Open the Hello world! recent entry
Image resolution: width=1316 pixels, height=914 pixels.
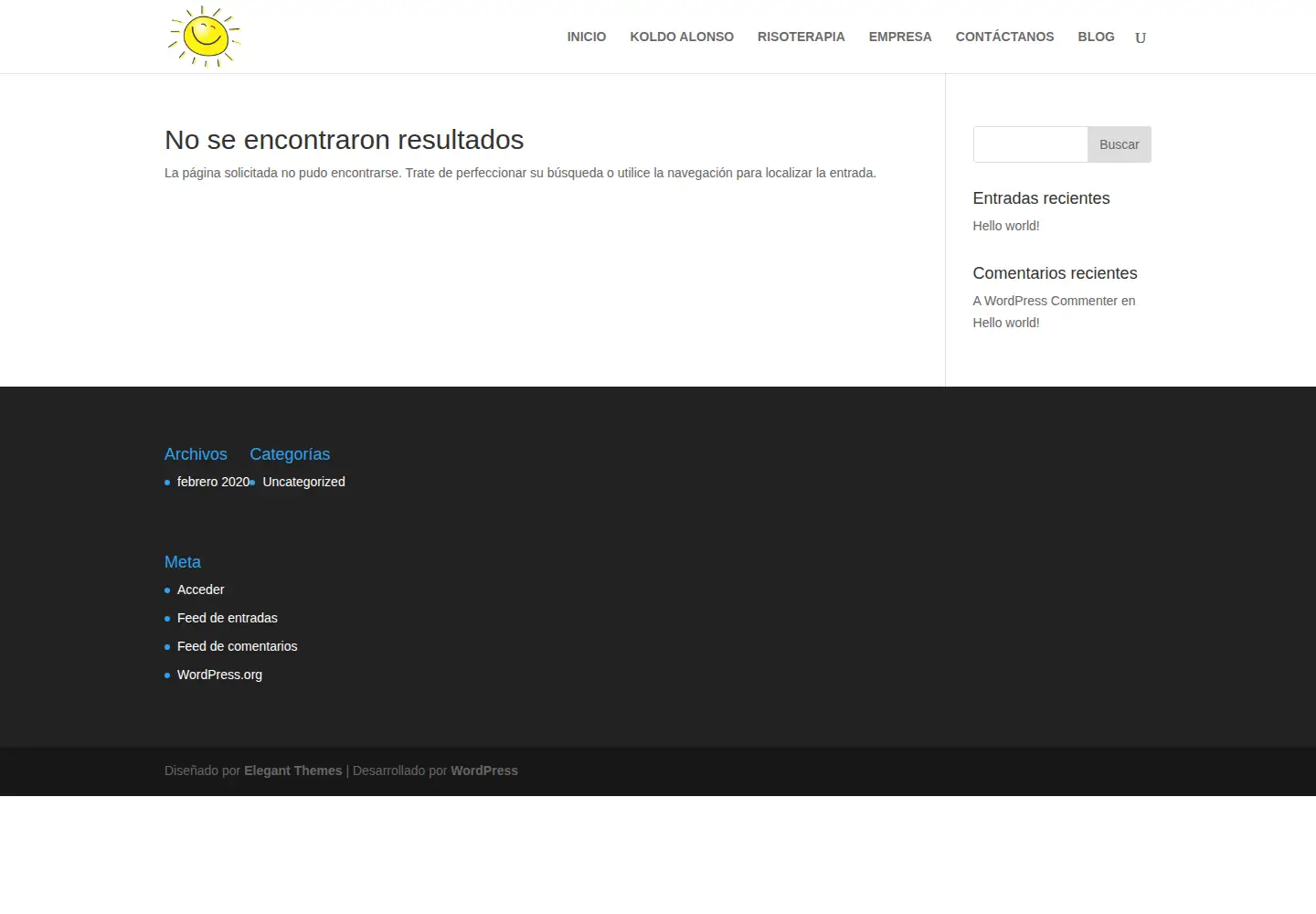pos(1006,226)
